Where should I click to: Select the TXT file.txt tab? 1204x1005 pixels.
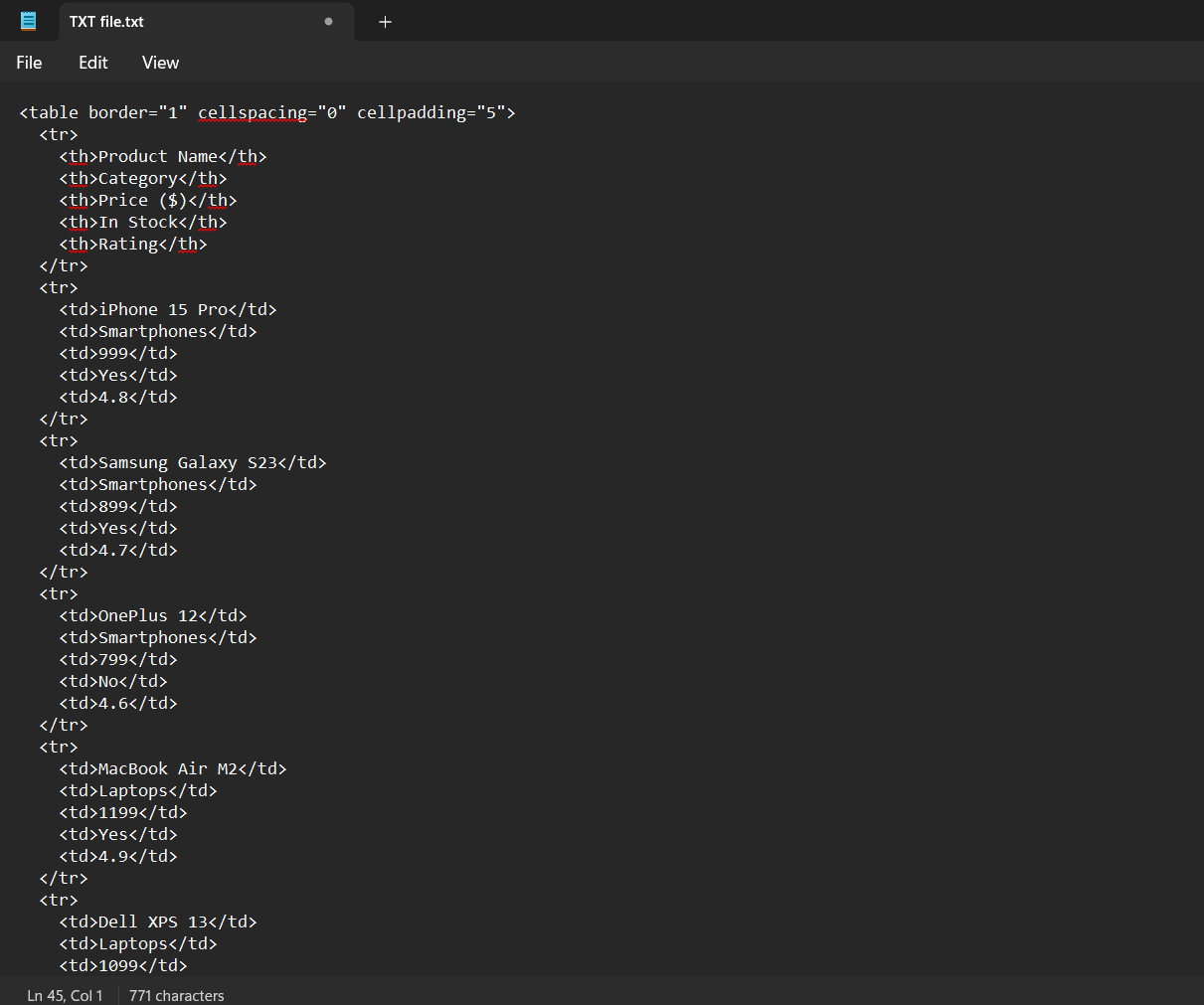(x=207, y=22)
